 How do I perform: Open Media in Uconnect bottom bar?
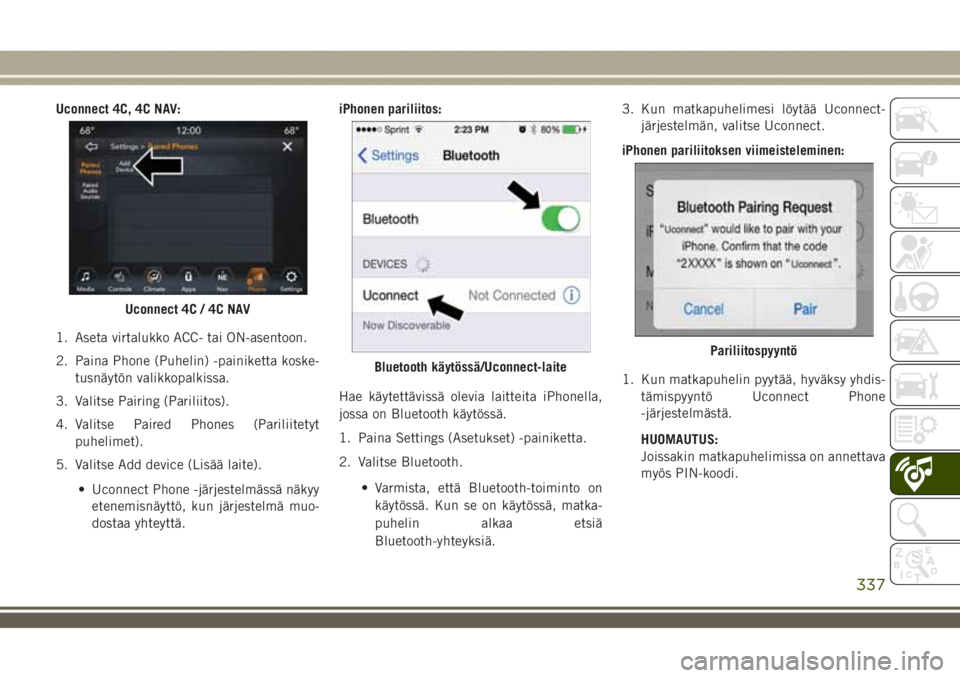86,281
